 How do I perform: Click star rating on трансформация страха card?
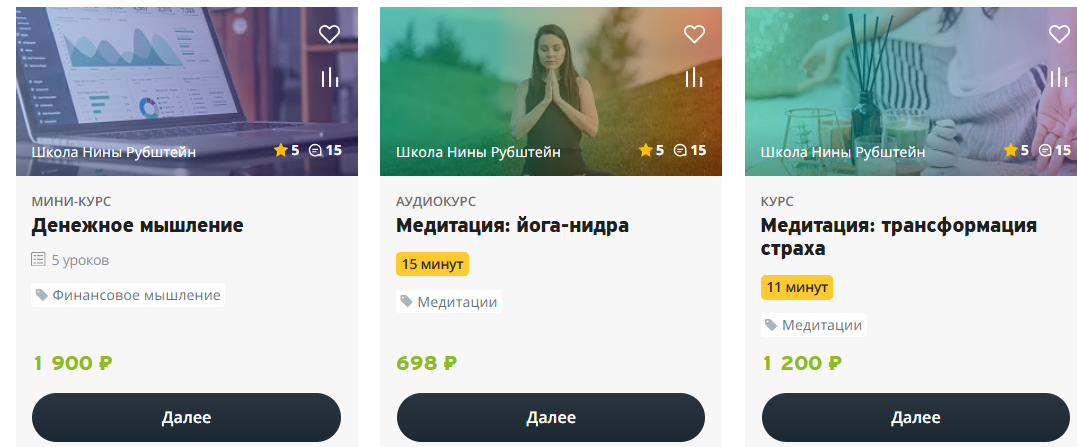1016,150
